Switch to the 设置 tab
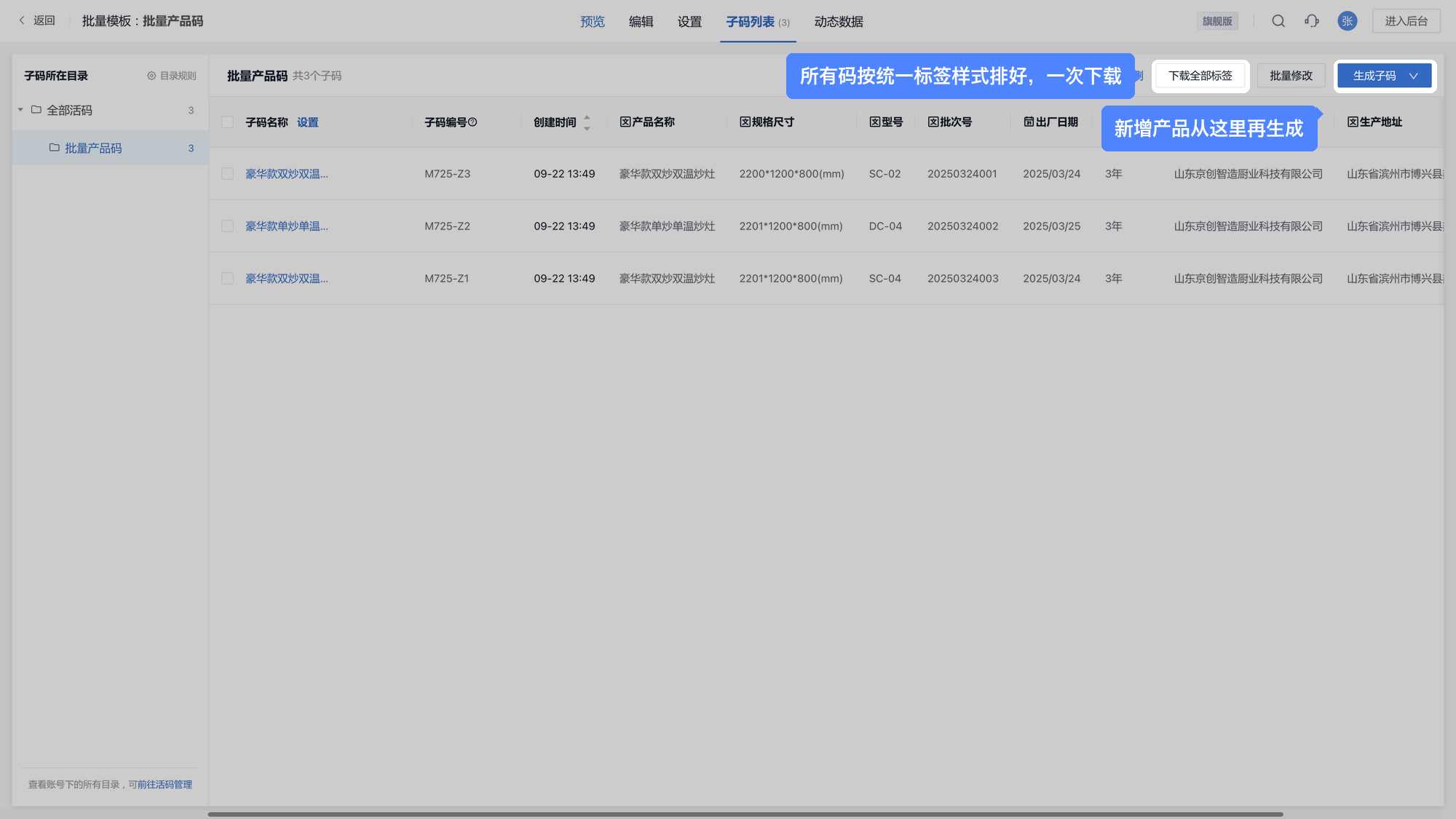Viewport: 1456px width, 819px height. click(689, 22)
